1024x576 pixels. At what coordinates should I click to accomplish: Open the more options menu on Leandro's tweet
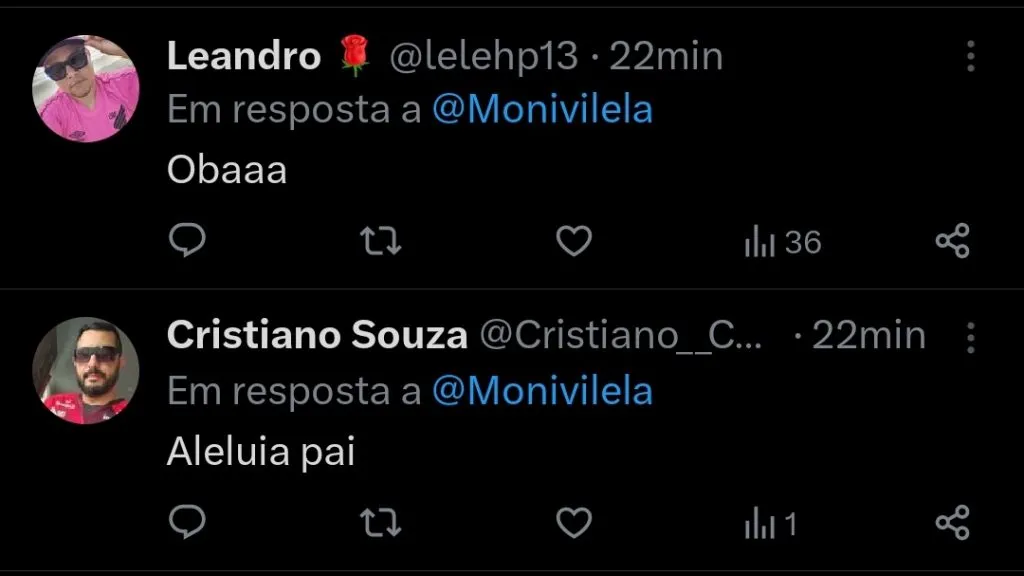tap(969, 57)
